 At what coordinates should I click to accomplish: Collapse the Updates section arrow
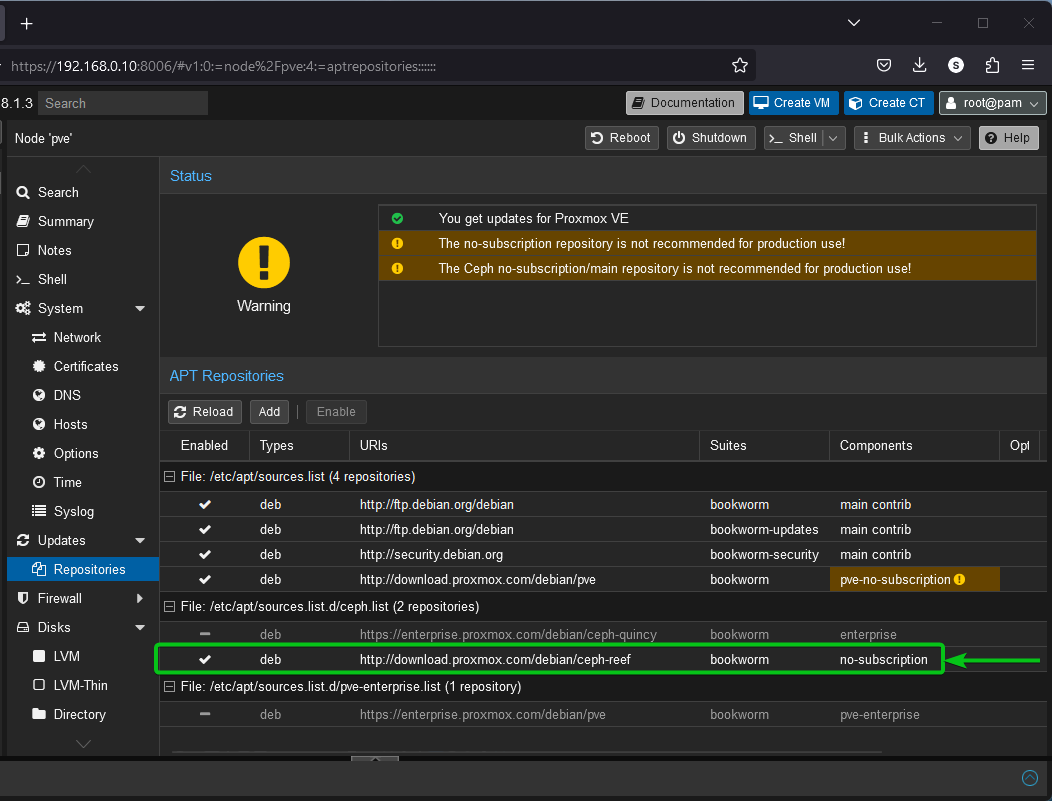tap(140, 541)
